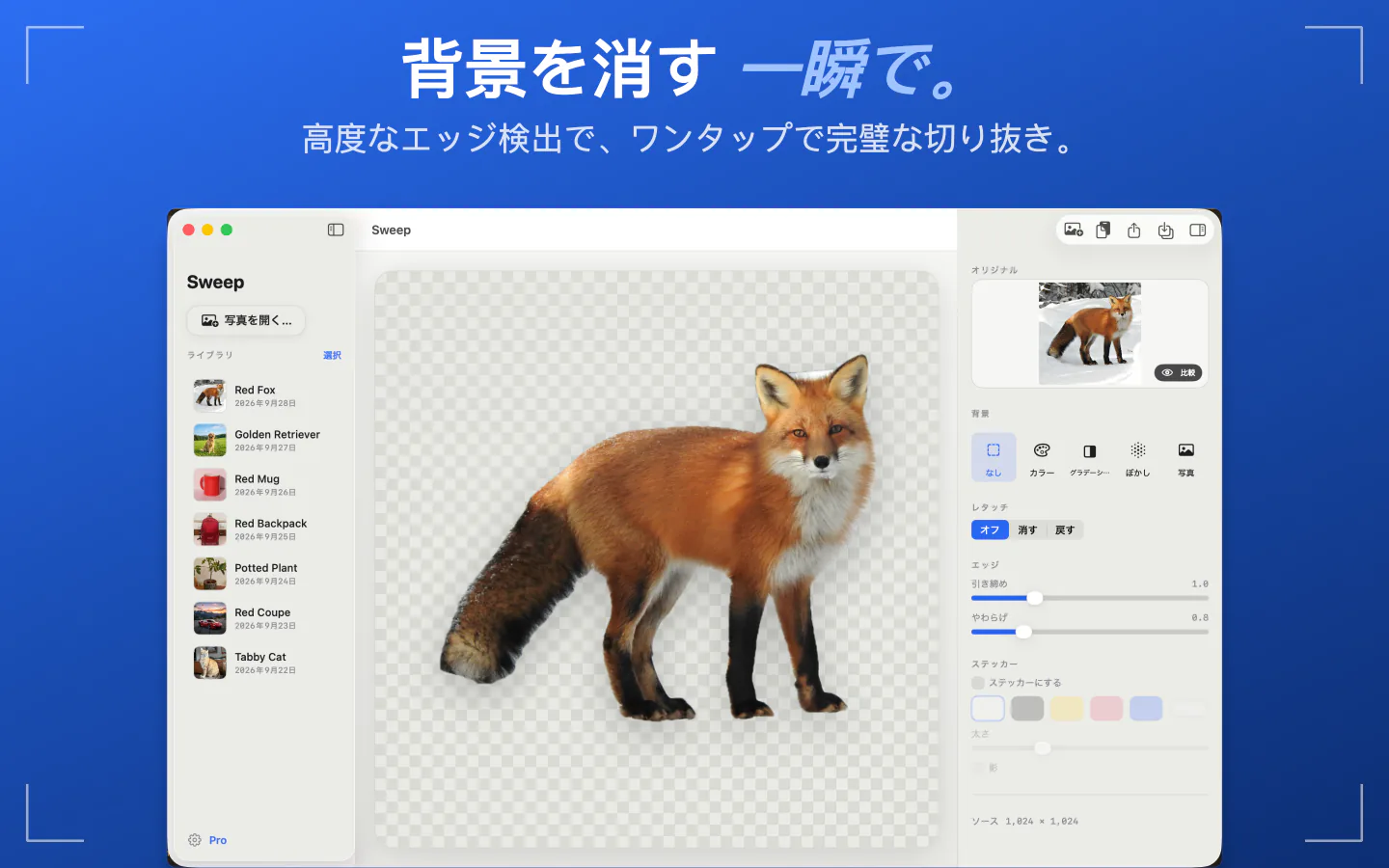Click the copy image toolbar icon
Viewport: 1389px width, 868px height.
pyautogui.click(x=1103, y=230)
